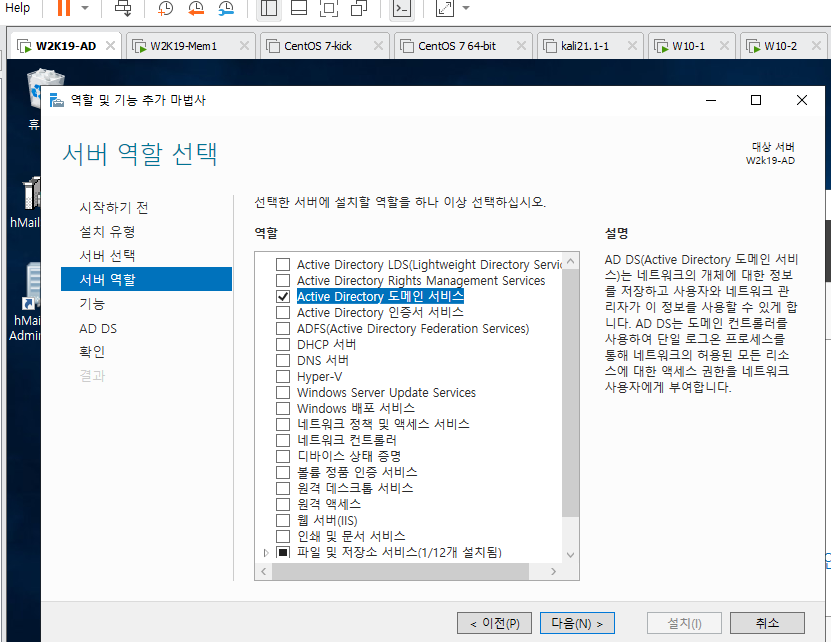This screenshot has height=642, width=831.
Task: Toggle the thumbnail bar view icon
Action: pyautogui.click(x=299, y=8)
